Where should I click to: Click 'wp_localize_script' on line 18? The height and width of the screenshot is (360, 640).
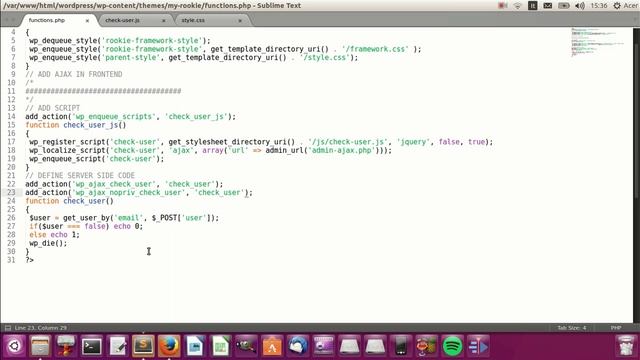67,150
